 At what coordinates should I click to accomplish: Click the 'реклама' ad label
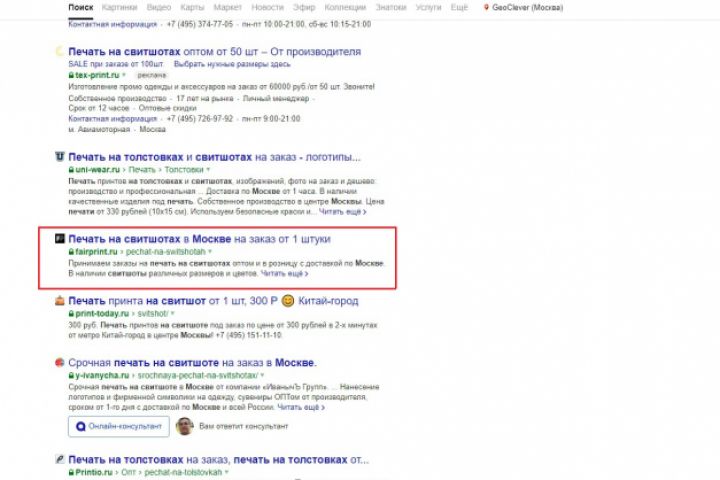(152, 75)
